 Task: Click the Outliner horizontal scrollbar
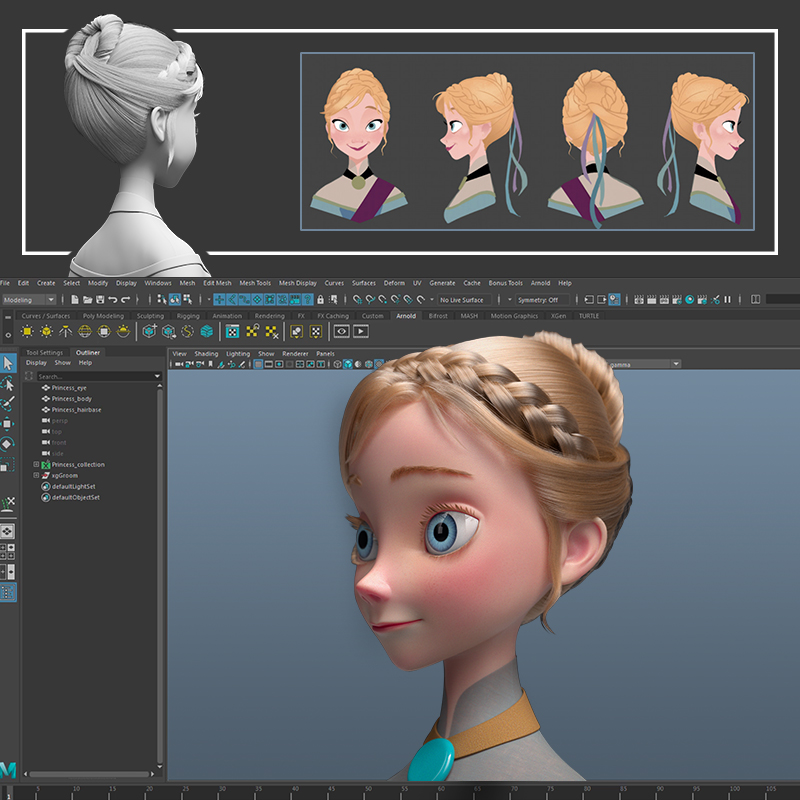tap(89, 774)
